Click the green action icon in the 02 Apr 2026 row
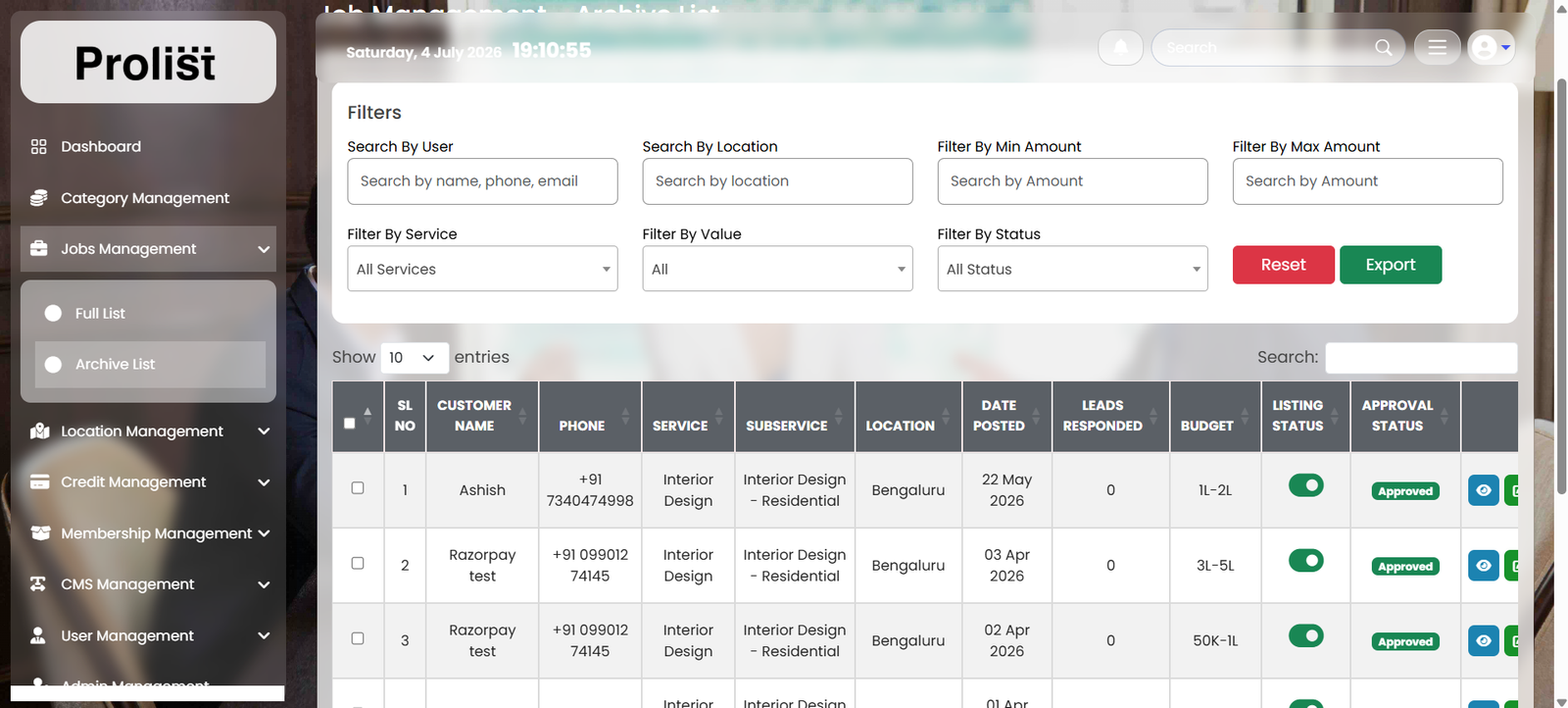 pos(1511,640)
